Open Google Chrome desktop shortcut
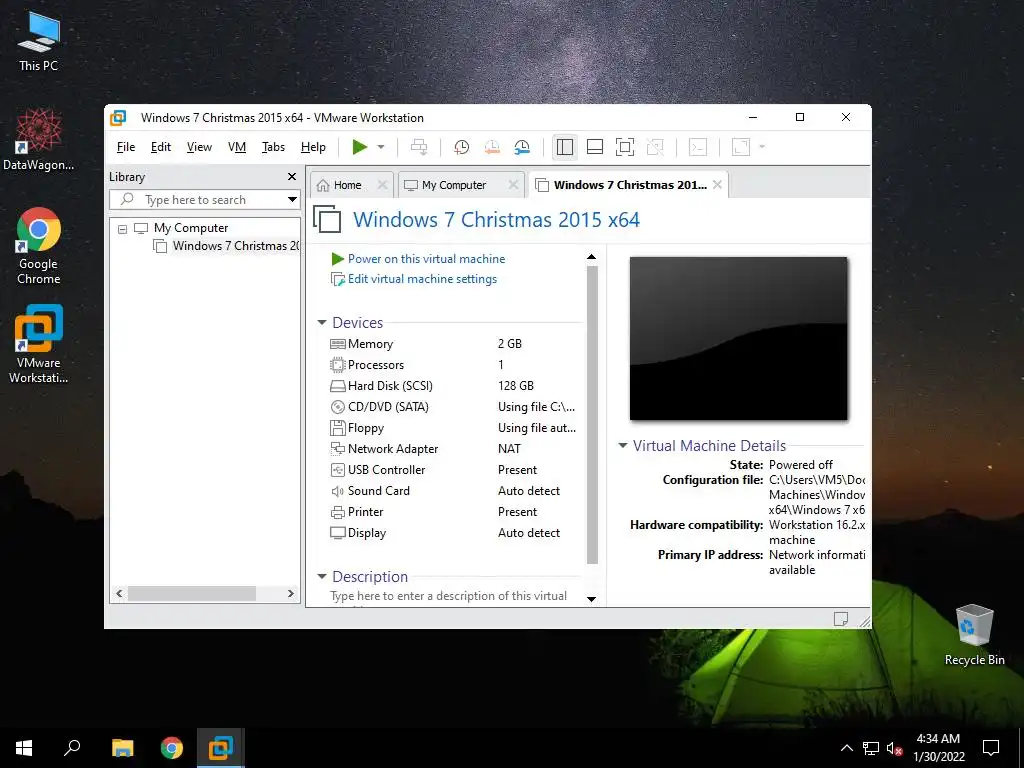1024x768 pixels. 39,246
